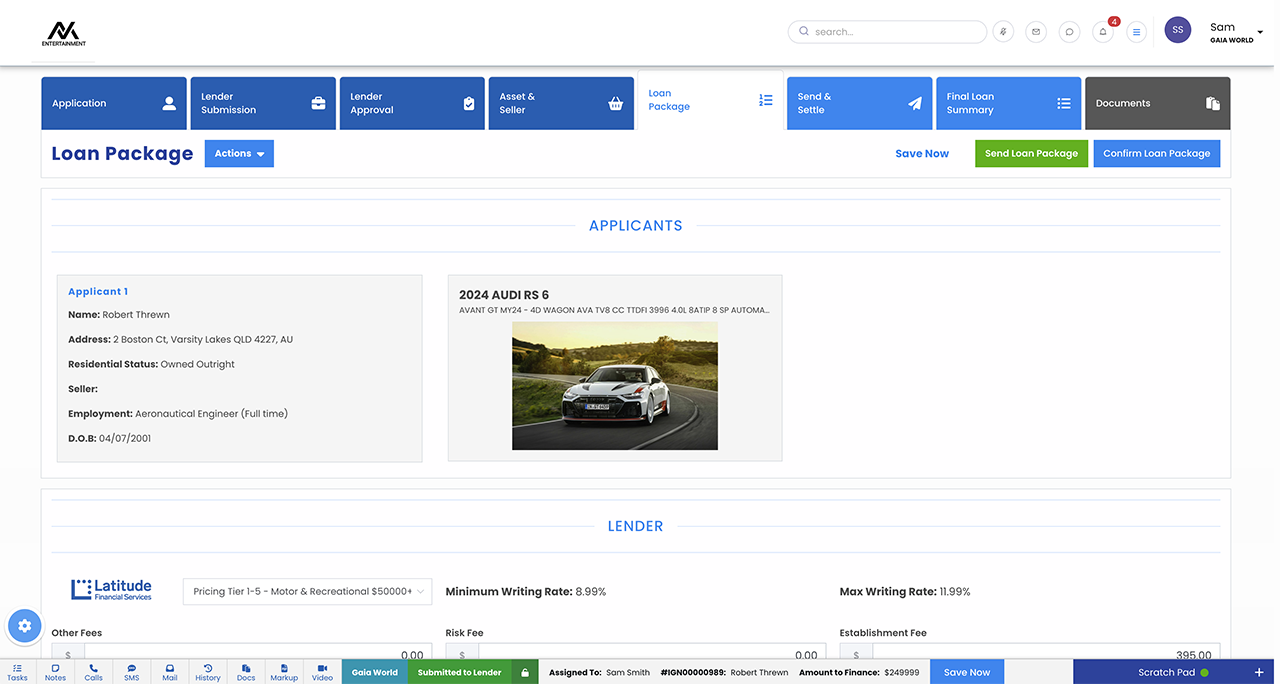Open the Actions dropdown
This screenshot has height=684, width=1280.
click(239, 153)
